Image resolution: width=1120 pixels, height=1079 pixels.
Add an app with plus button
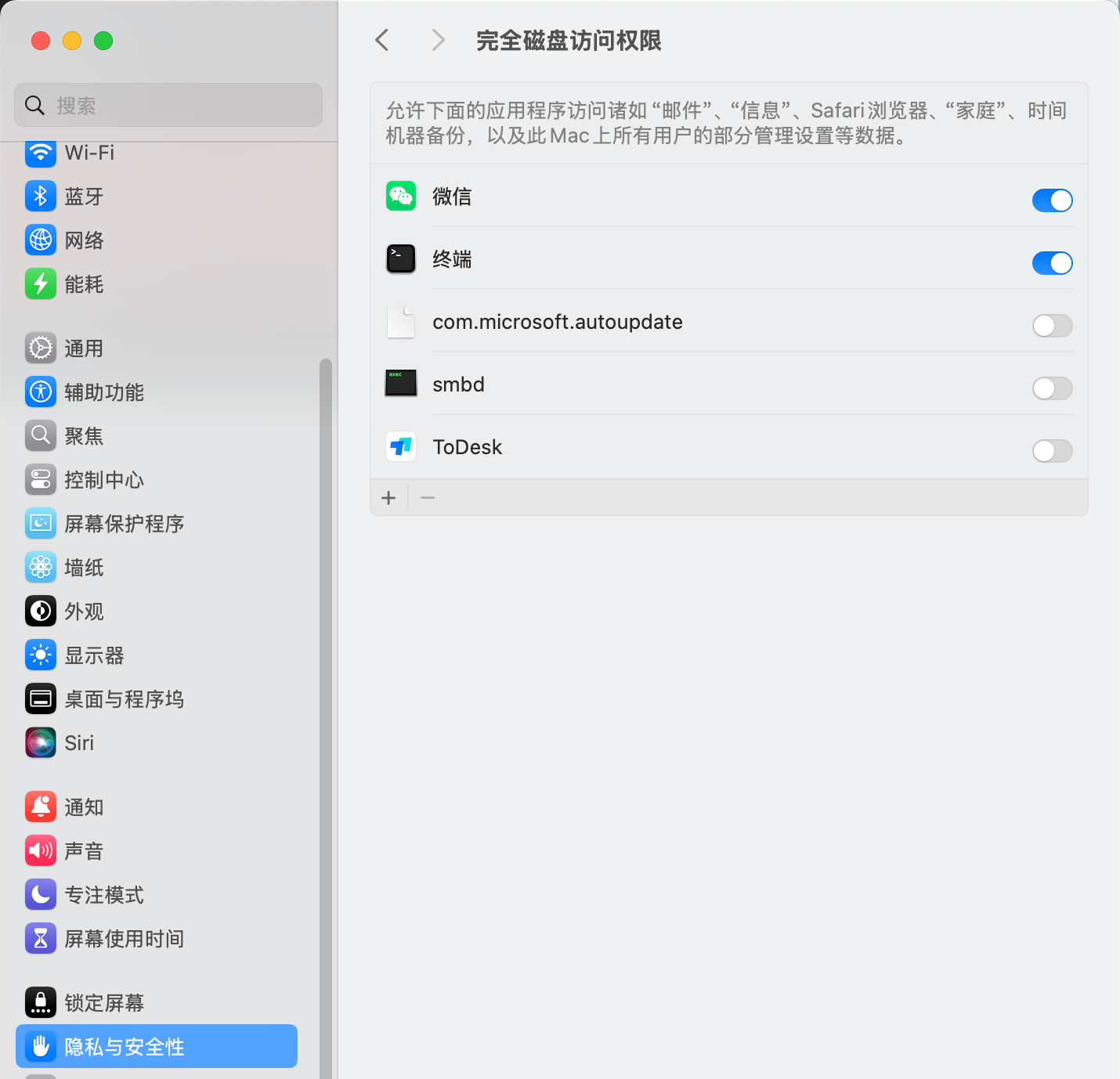click(x=388, y=498)
